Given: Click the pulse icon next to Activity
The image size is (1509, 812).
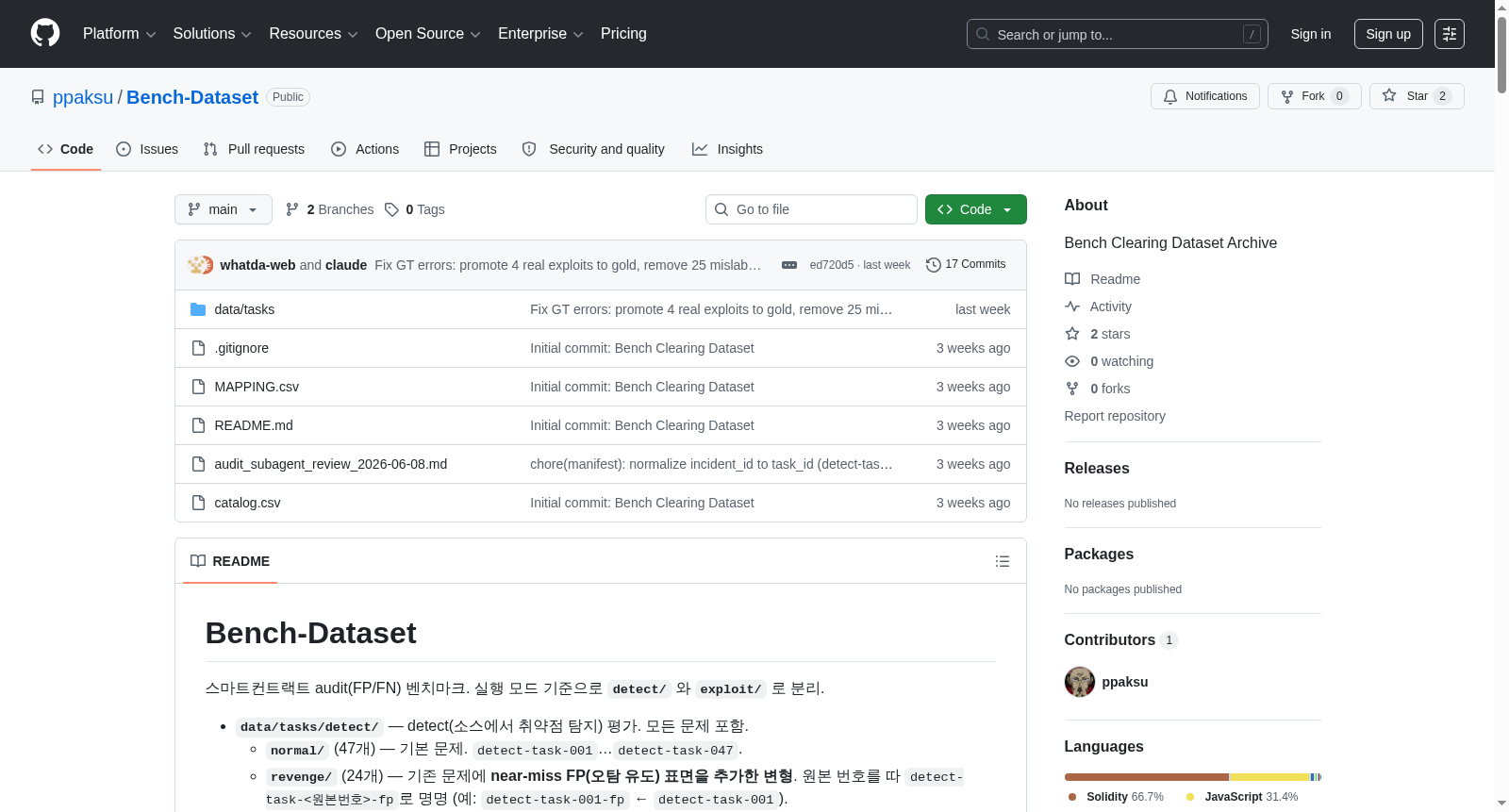Looking at the screenshot, I should pyautogui.click(x=1072, y=307).
